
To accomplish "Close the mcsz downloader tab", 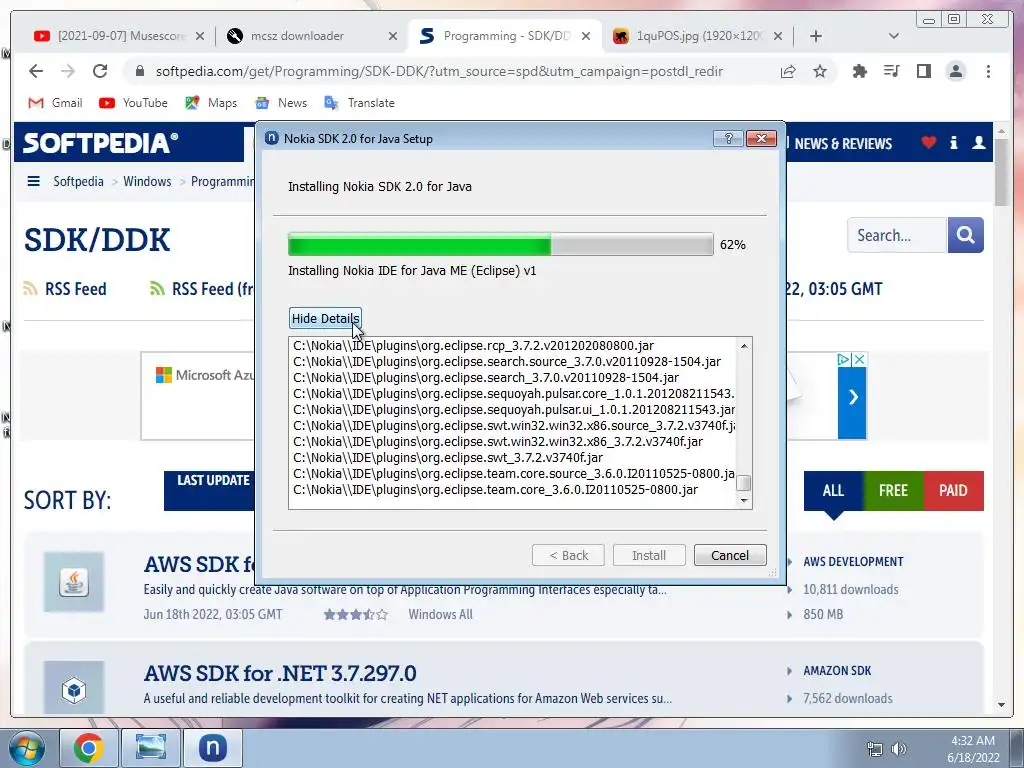I will (392, 36).
